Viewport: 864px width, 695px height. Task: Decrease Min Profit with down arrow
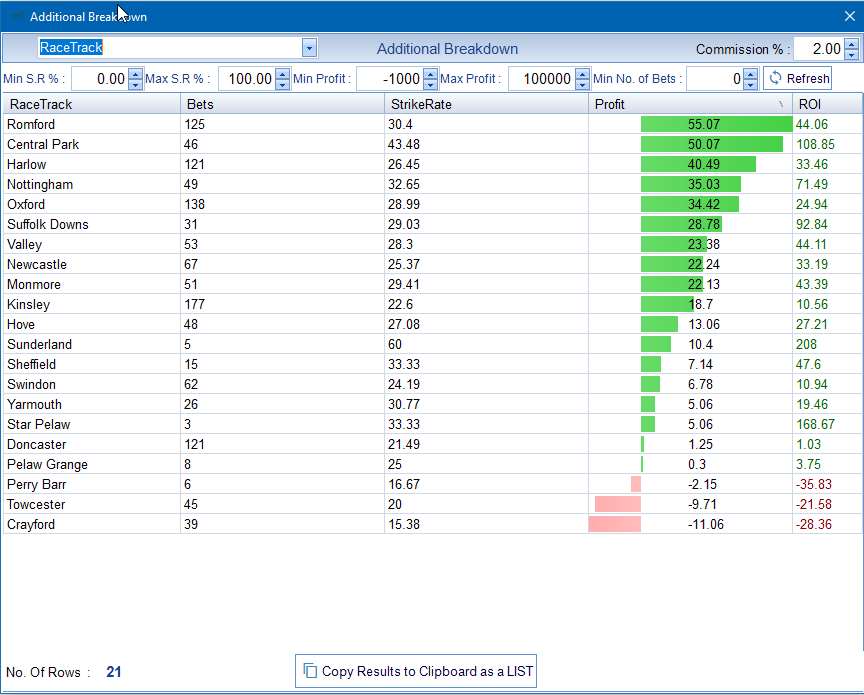click(431, 84)
